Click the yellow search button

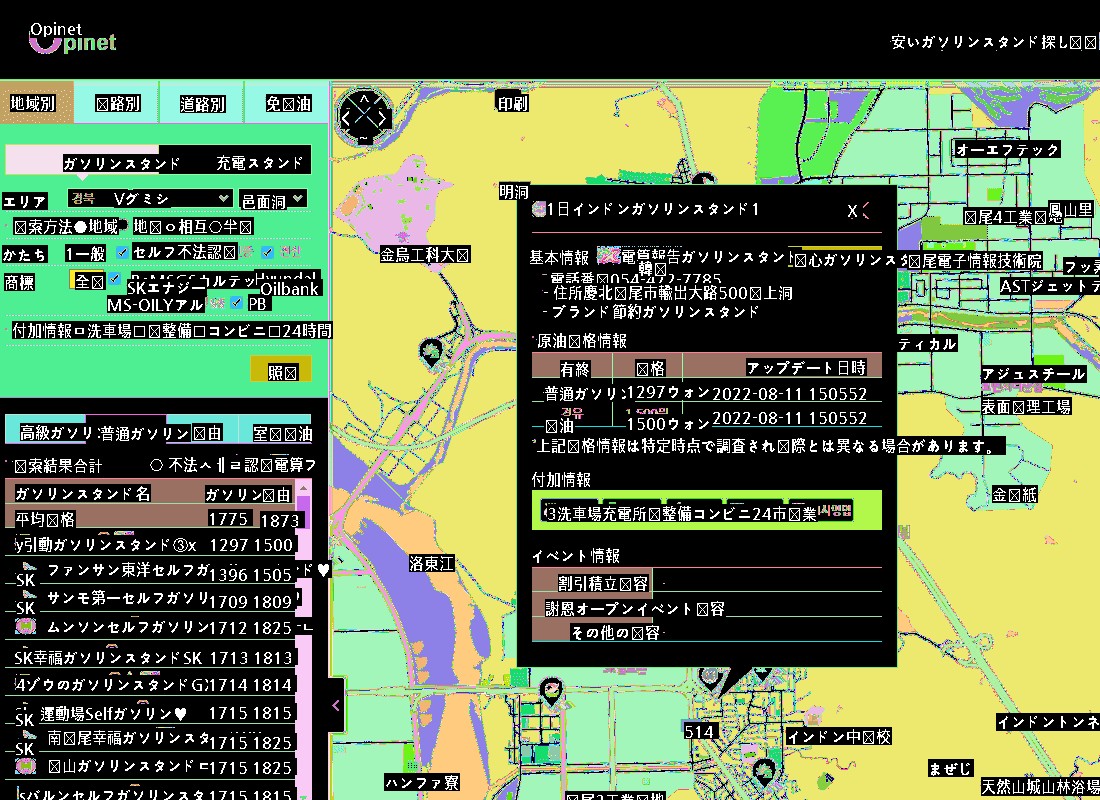tap(281, 371)
